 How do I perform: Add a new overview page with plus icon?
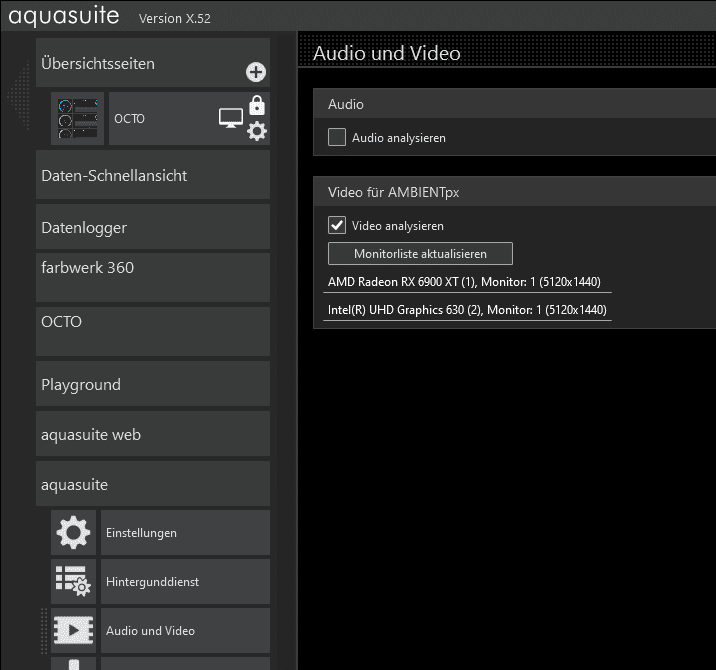tap(256, 72)
